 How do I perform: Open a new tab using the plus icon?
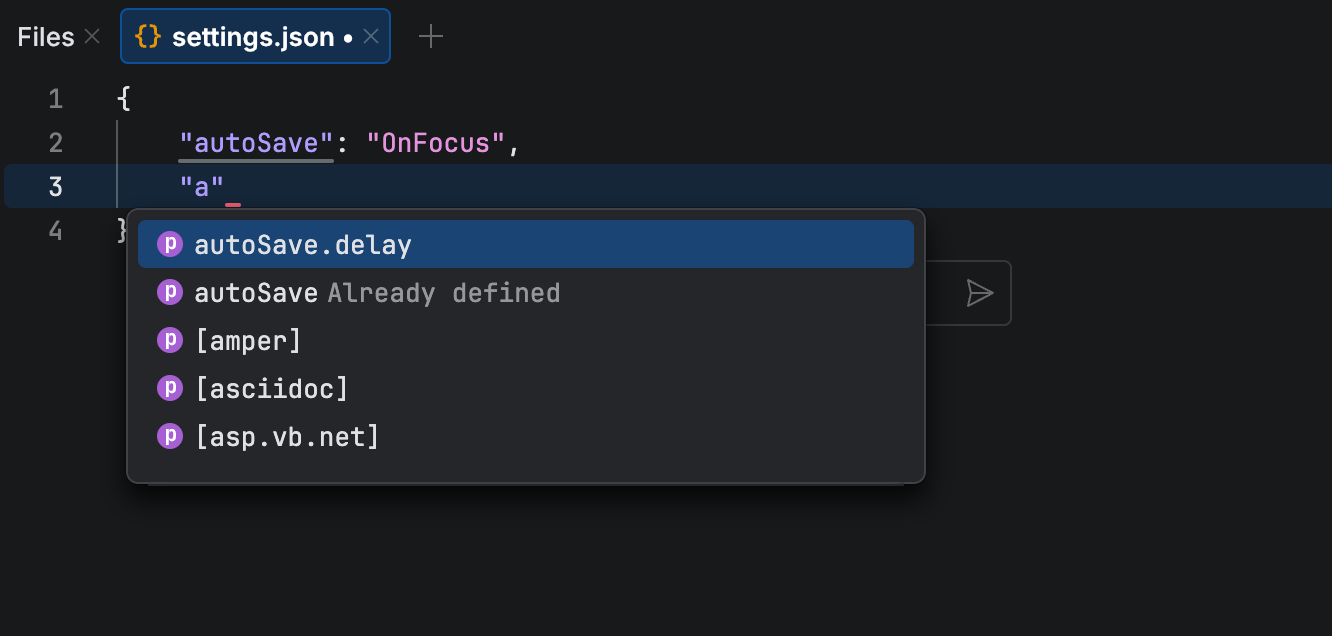coord(431,36)
